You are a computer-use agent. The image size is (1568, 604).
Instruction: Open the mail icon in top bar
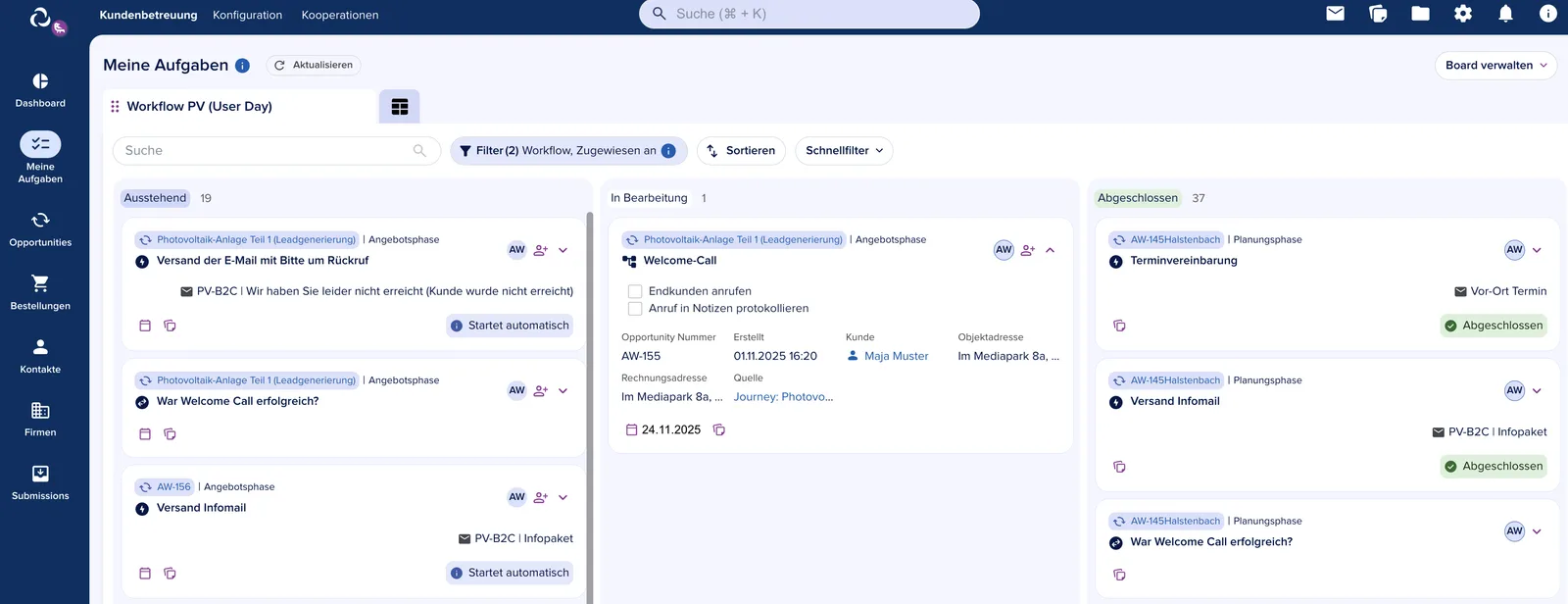coord(1335,14)
